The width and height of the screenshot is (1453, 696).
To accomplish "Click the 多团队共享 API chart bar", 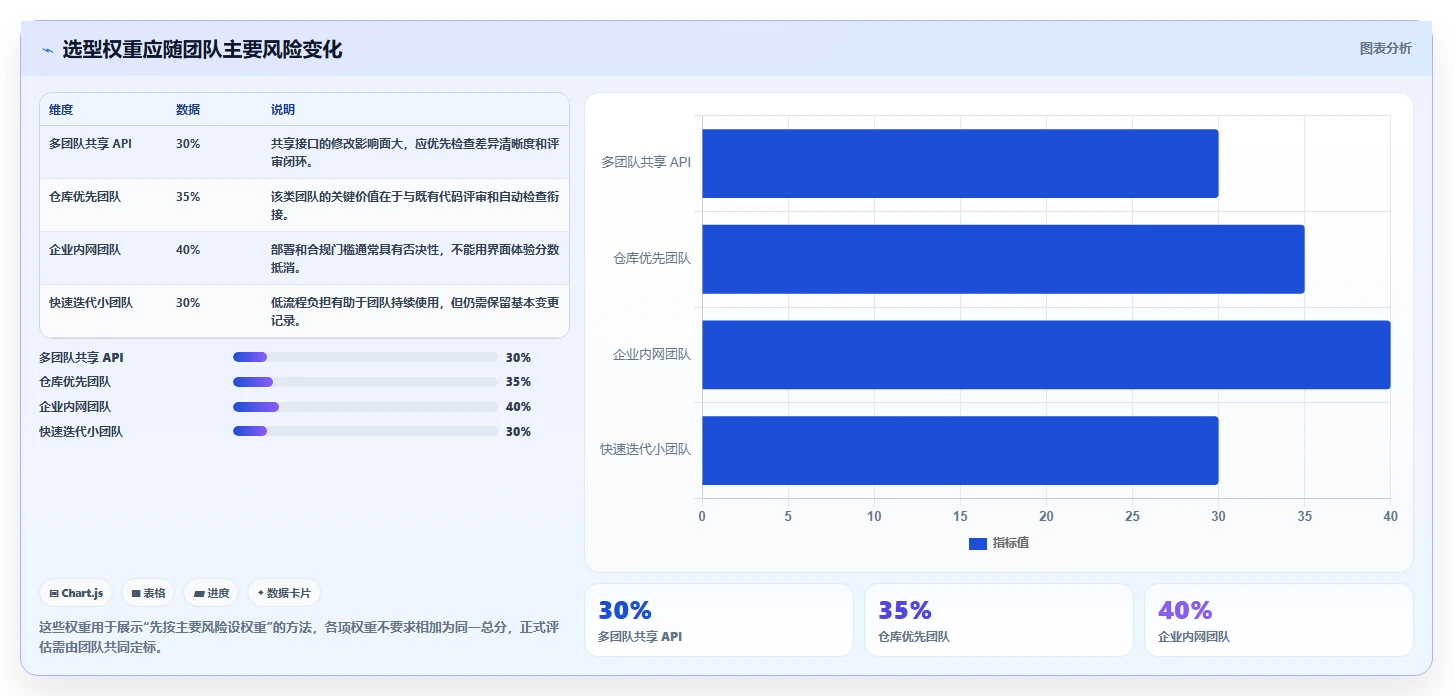I will pos(960,163).
